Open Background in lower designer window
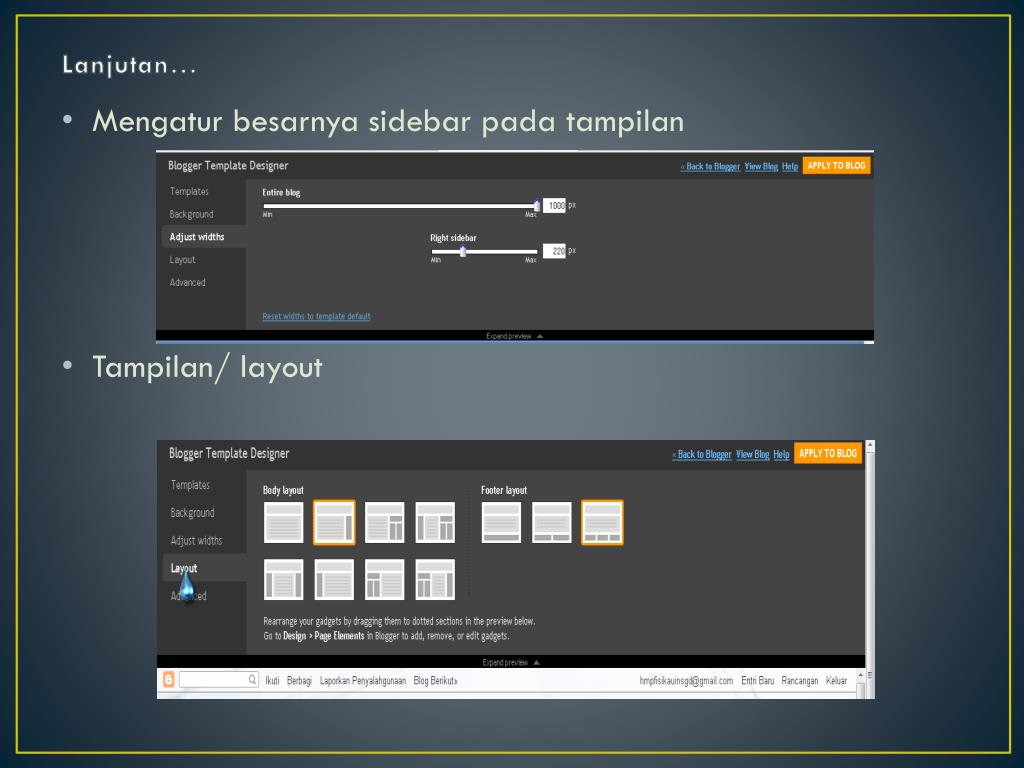This screenshot has height=768, width=1024. pos(193,513)
